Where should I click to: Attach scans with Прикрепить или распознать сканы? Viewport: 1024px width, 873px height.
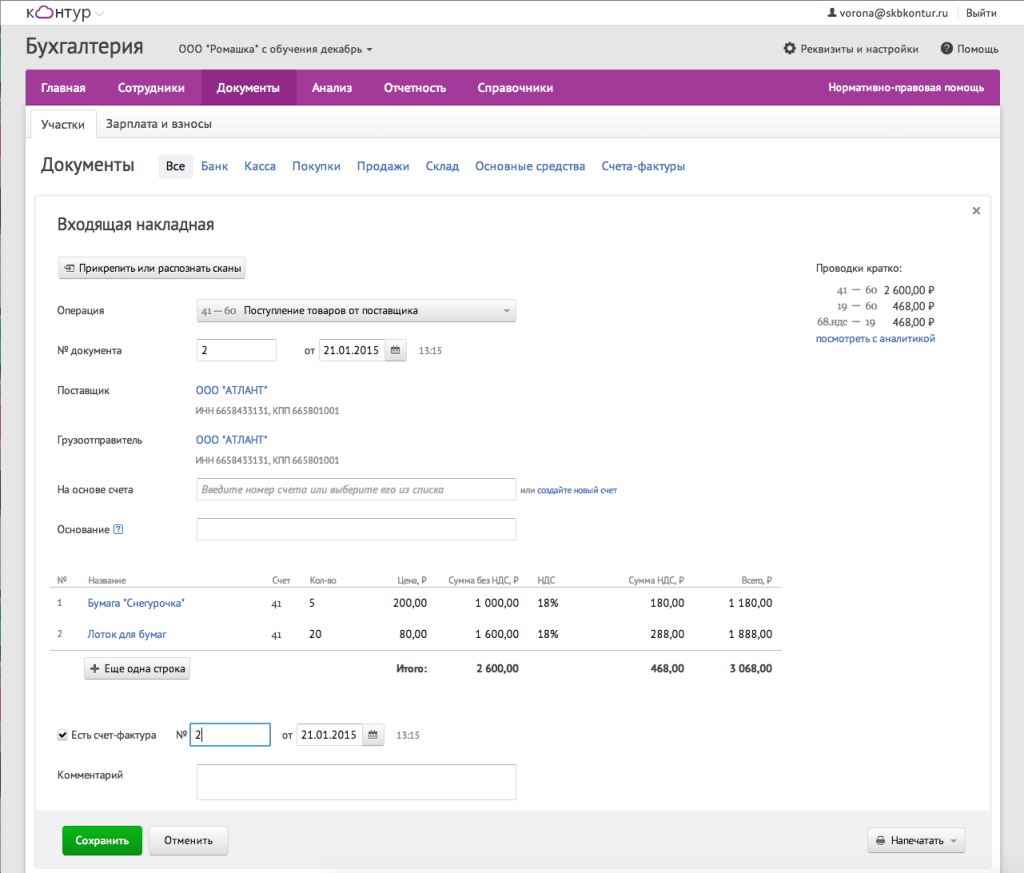click(x=152, y=268)
